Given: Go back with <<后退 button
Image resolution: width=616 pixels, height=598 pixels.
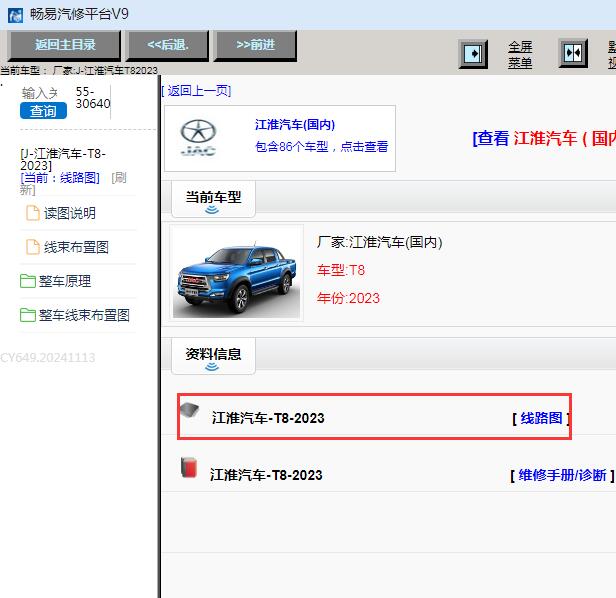Looking at the screenshot, I should click(x=168, y=45).
